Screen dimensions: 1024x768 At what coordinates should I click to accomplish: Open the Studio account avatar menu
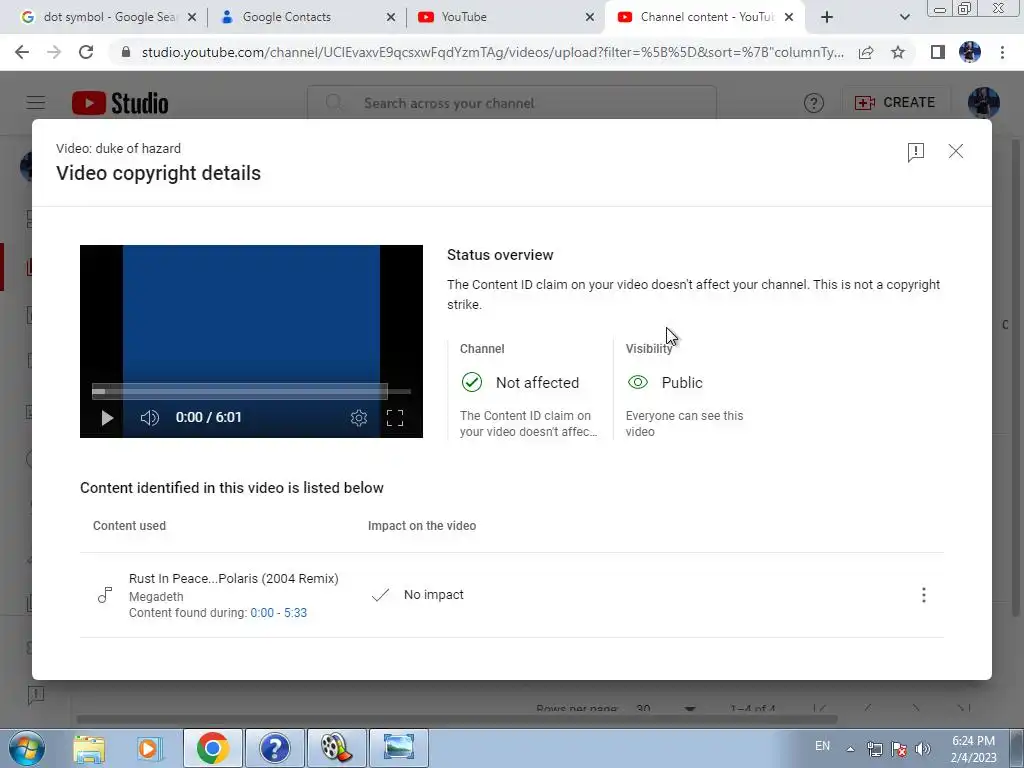pos(984,103)
